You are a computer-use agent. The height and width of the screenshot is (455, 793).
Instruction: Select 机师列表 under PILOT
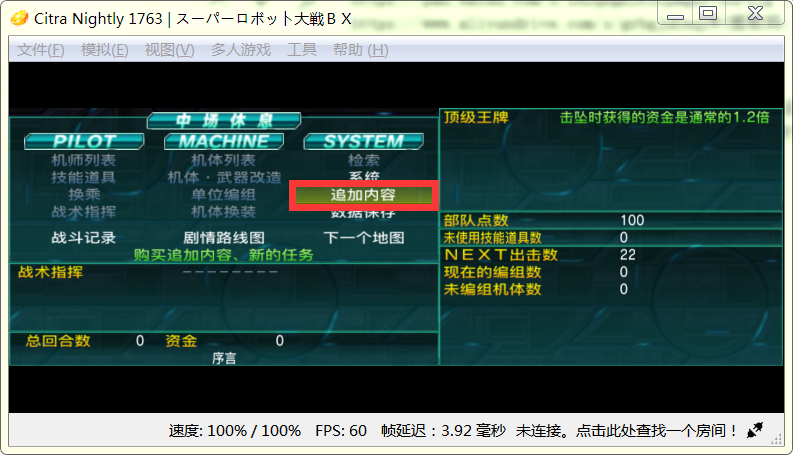pyautogui.click(x=83, y=160)
